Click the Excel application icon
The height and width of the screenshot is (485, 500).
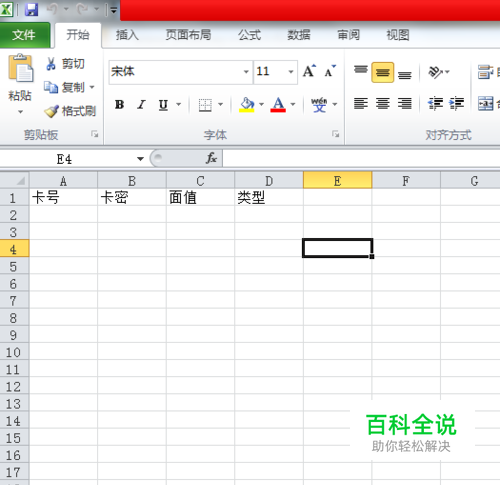tap(6, 9)
